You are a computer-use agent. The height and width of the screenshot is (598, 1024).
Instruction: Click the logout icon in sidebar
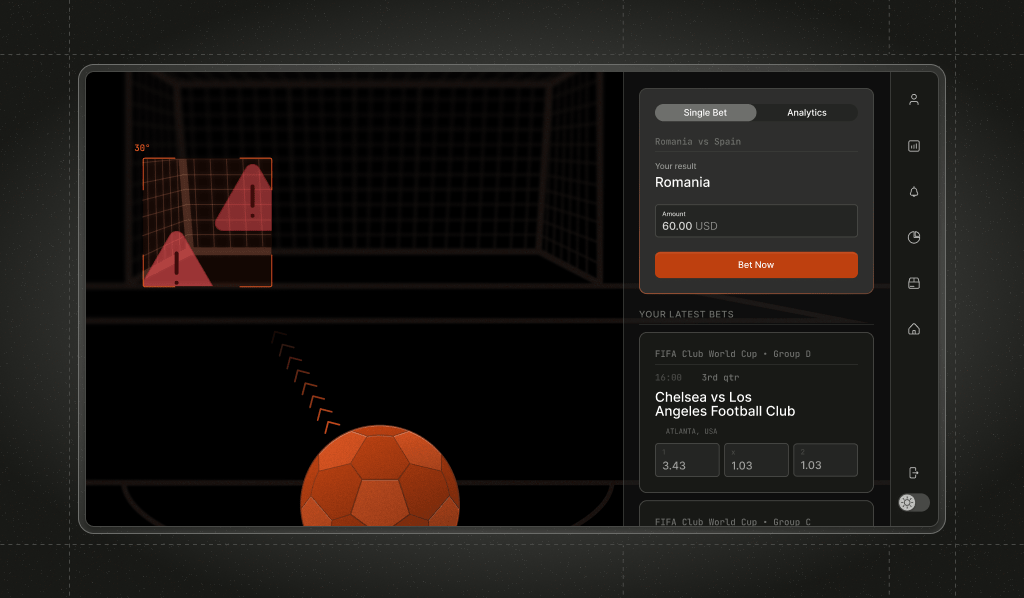click(913, 473)
